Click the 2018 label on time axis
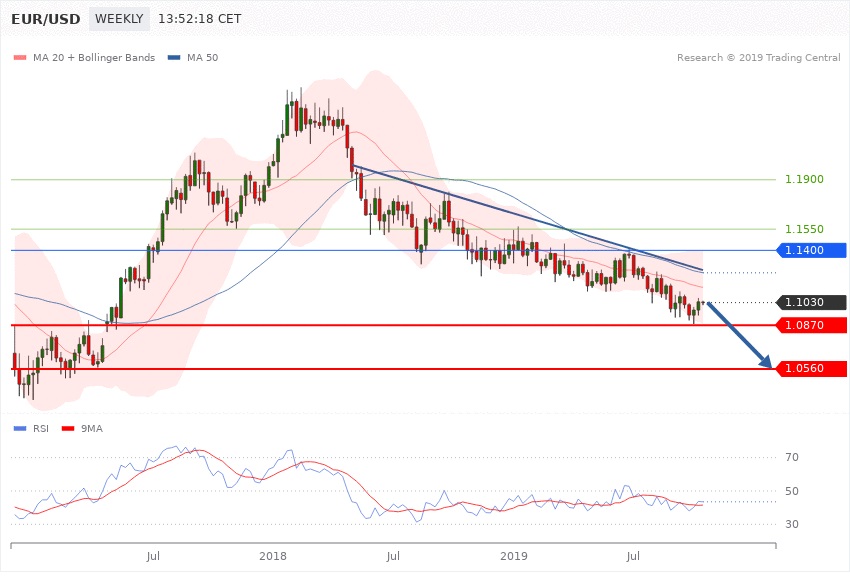The height and width of the screenshot is (576, 850). tap(272, 555)
